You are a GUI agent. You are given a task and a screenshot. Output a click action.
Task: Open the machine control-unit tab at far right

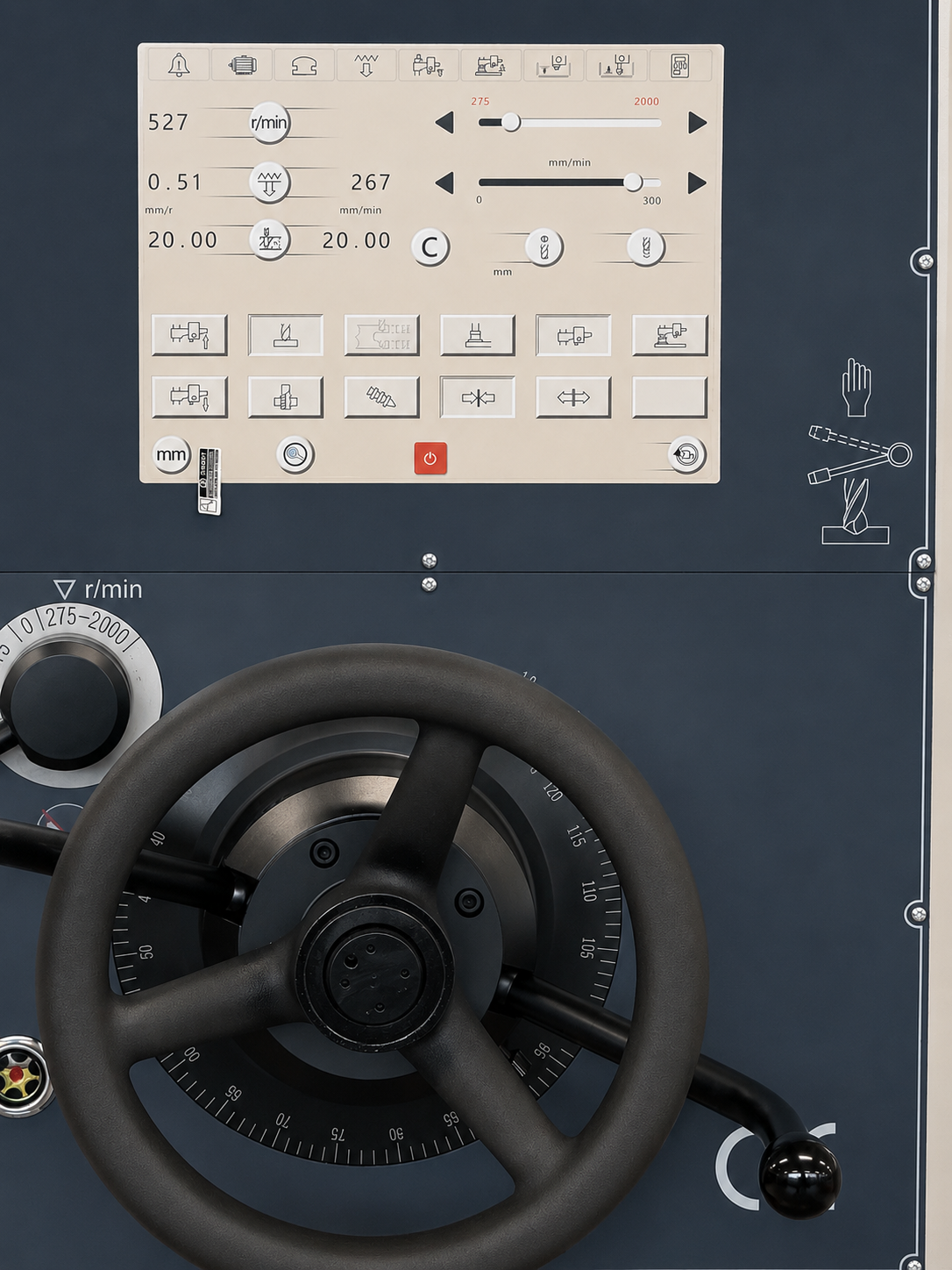click(680, 66)
